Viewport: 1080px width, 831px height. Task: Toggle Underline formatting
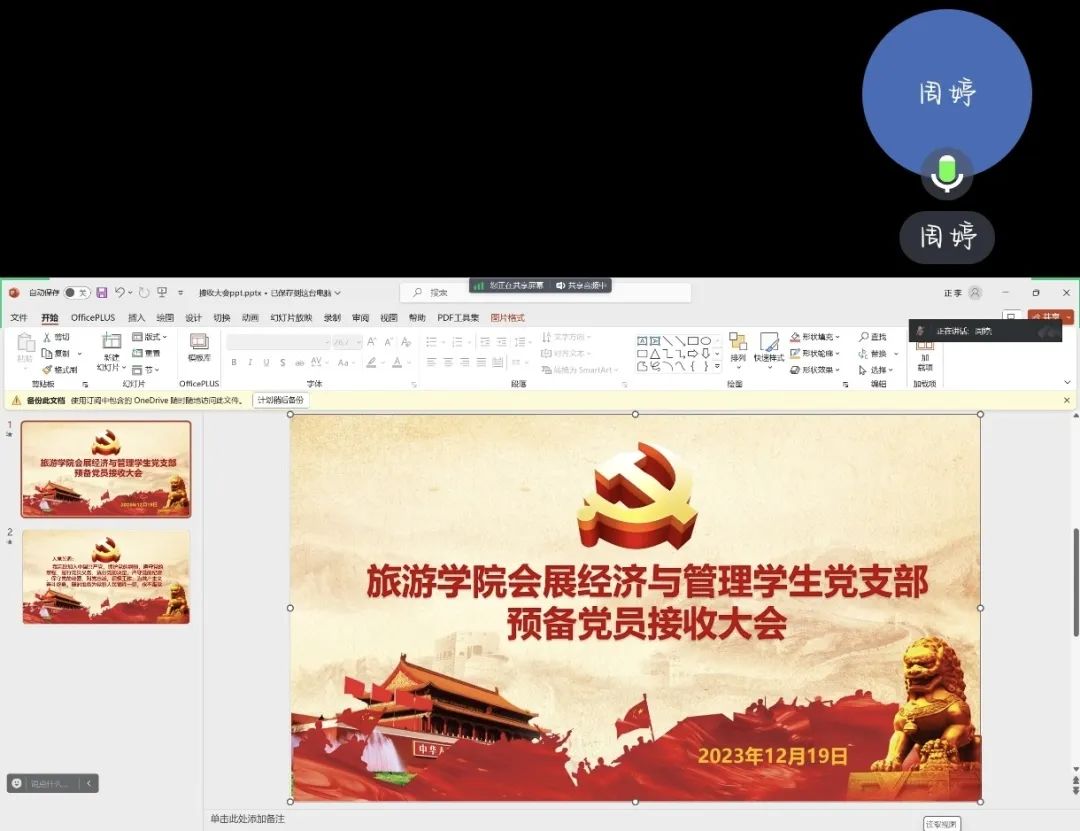point(267,362)
